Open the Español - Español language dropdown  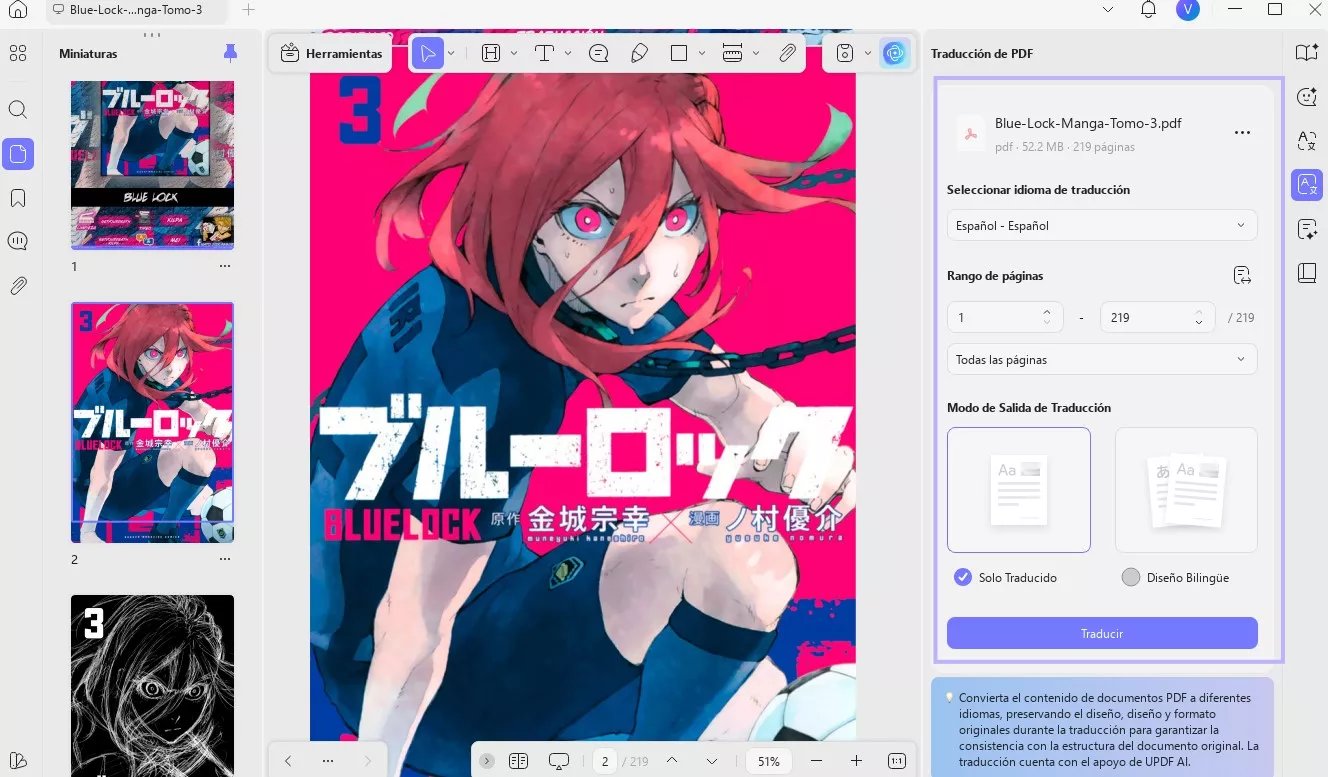coord(1102,225)
